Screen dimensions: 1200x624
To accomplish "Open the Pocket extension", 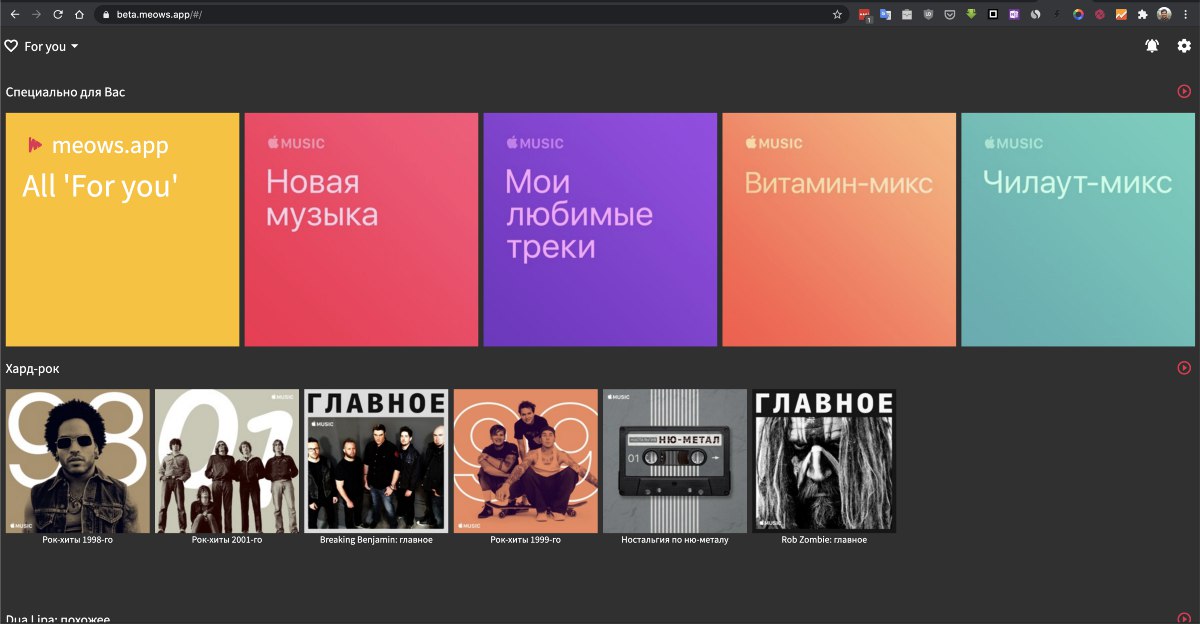I will [x=949, y=15].
